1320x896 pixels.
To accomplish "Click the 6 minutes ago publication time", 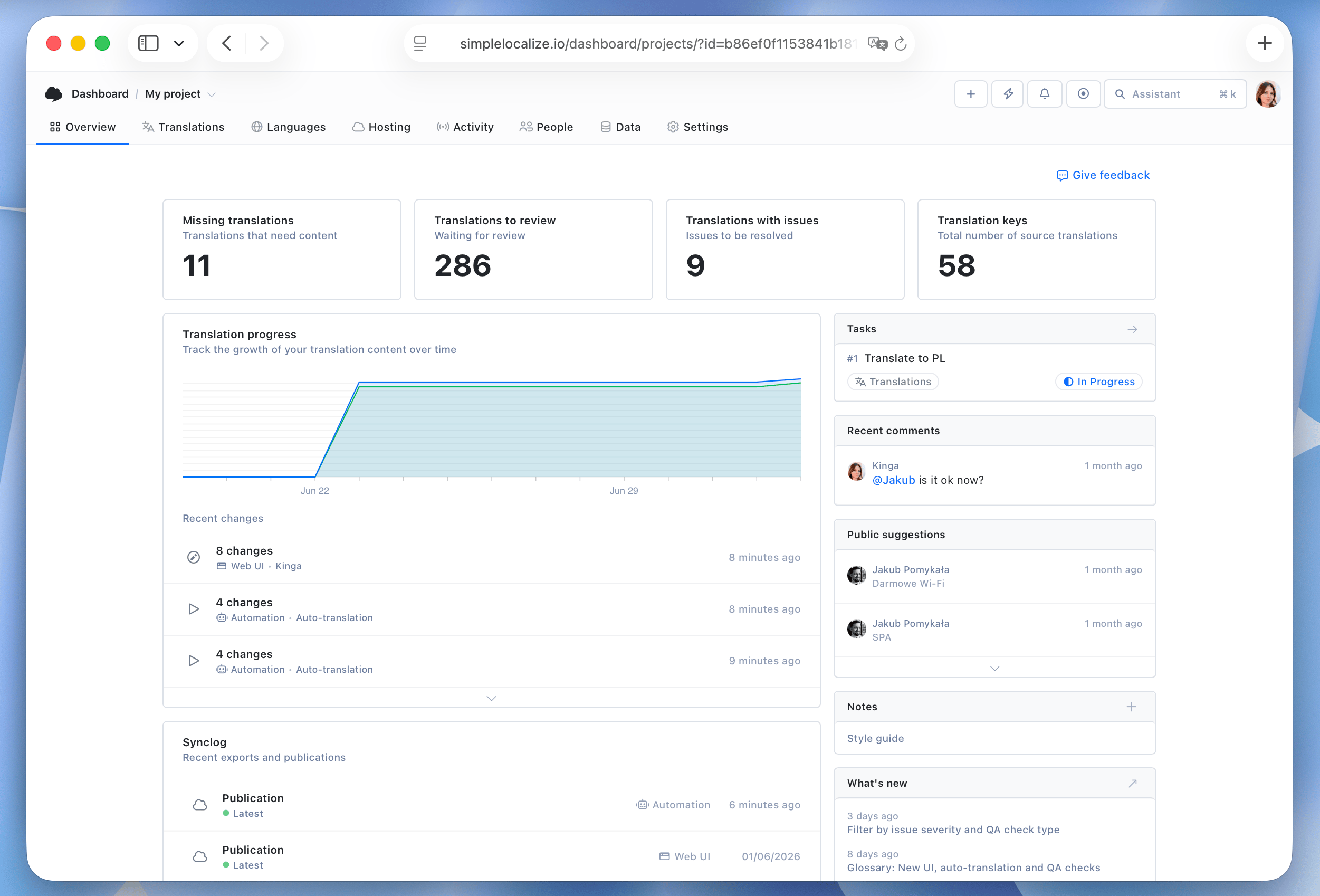I will point(764,805).
